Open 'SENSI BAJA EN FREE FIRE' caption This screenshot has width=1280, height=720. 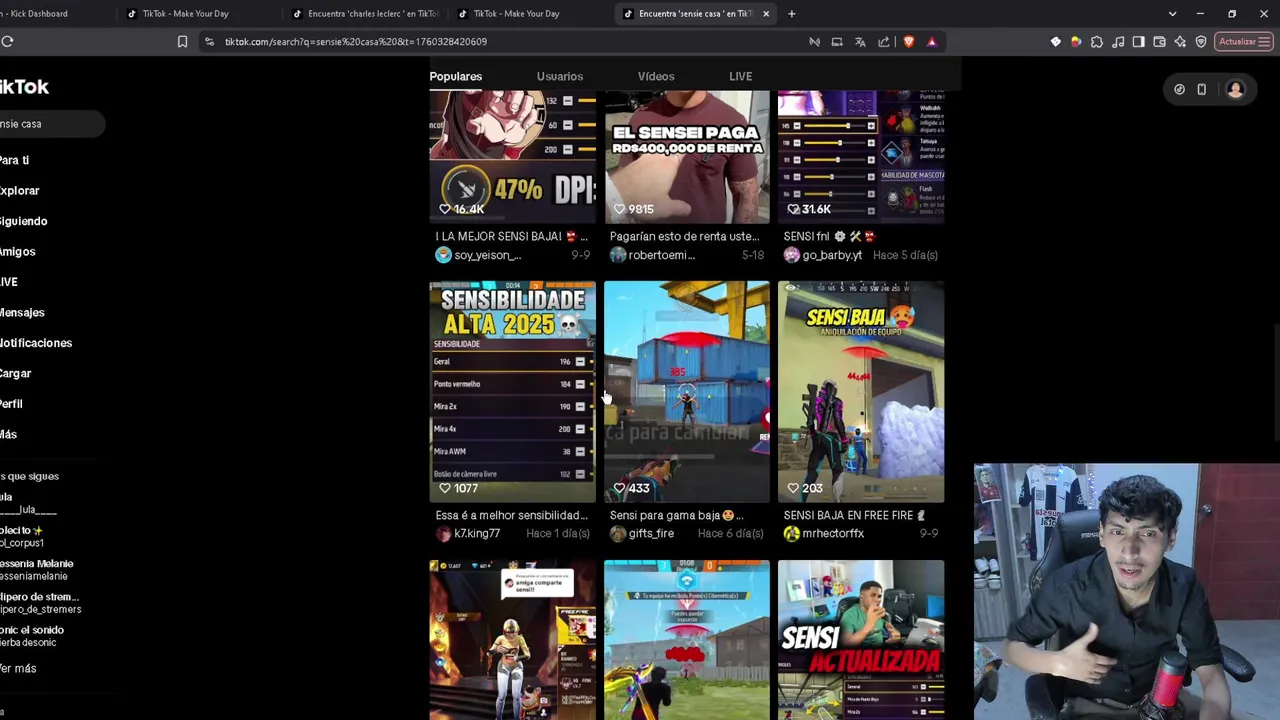click(x=854, y=515)
